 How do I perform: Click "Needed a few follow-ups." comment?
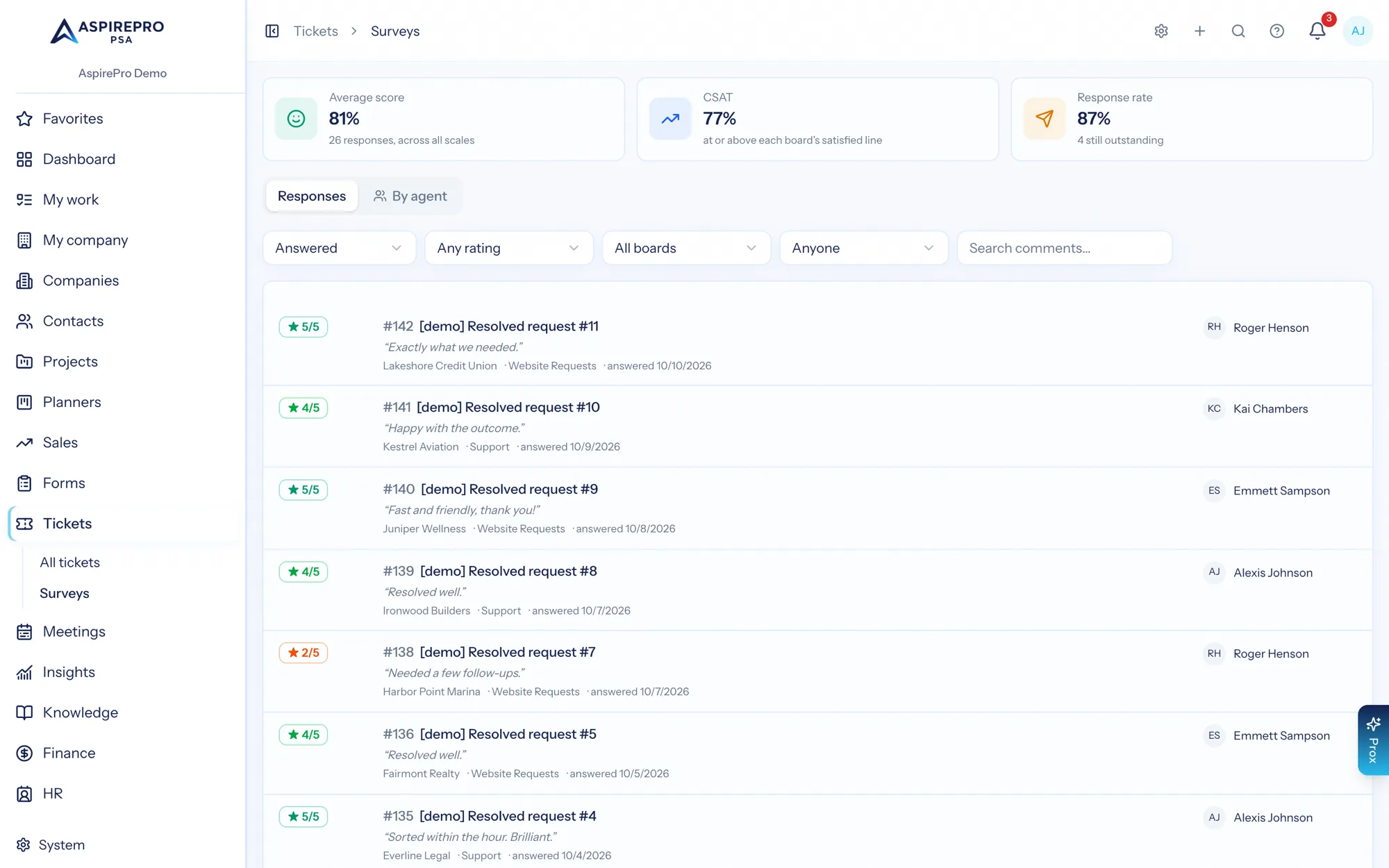tap(454, 673)
